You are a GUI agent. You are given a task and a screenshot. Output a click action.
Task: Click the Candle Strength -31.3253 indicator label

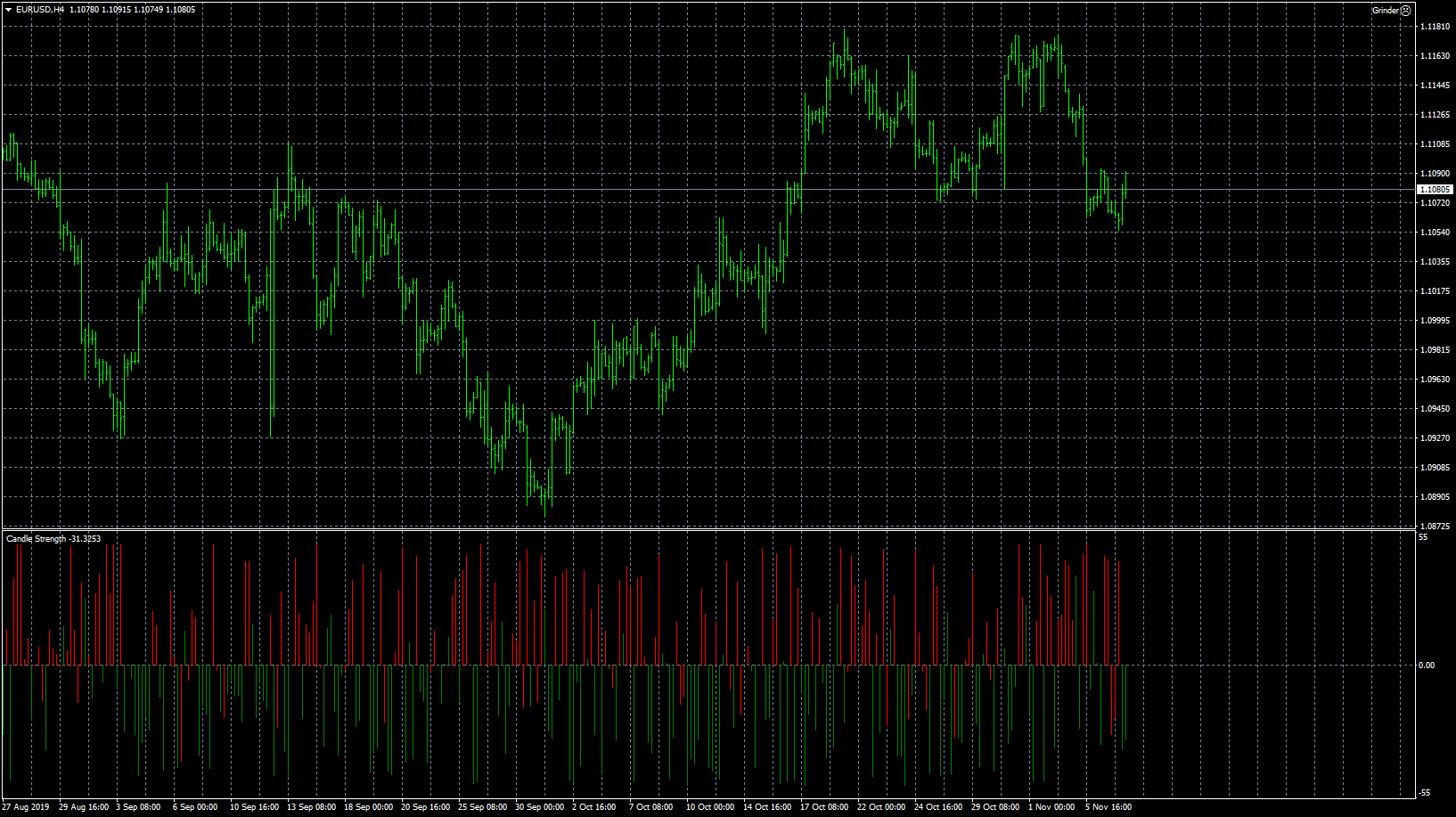pos(53,539)
